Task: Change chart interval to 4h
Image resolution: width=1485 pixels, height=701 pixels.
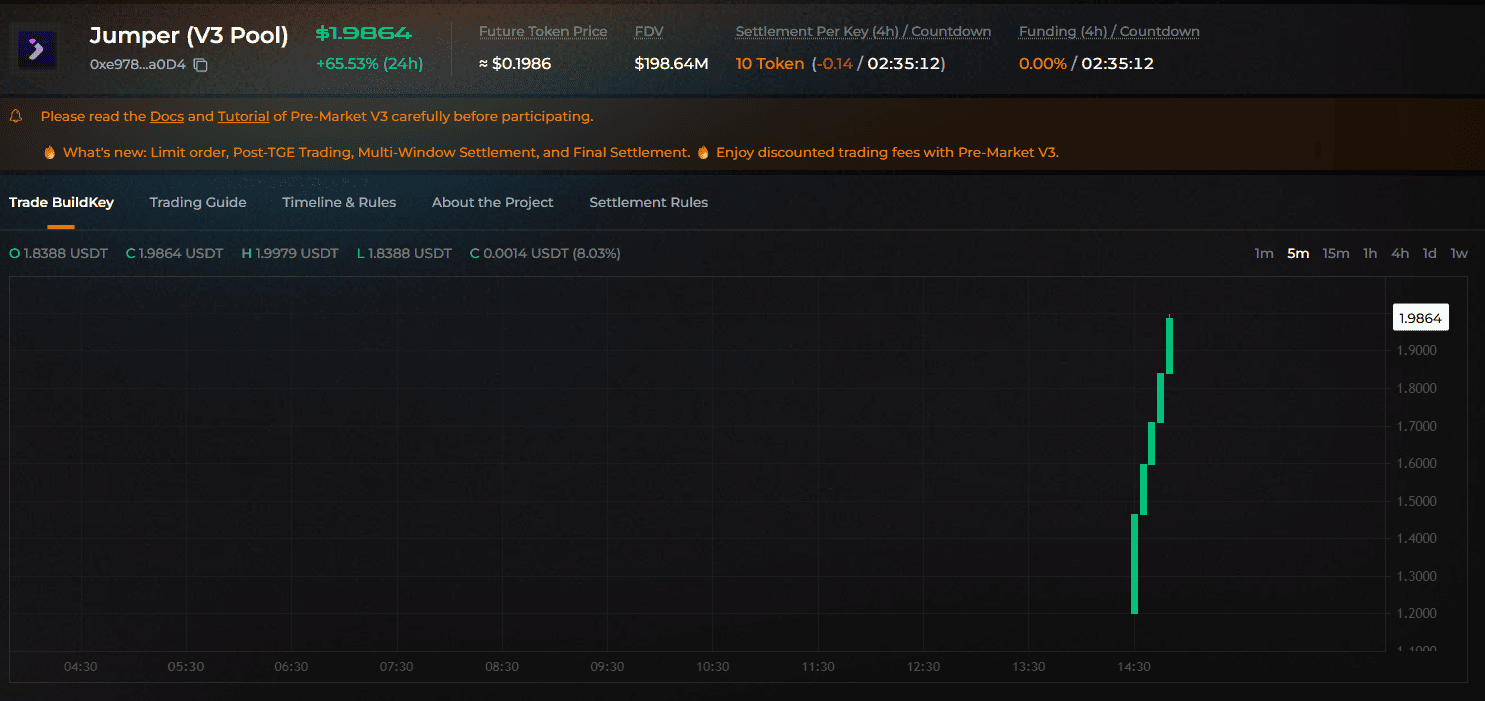Action: coord(1400,253)
